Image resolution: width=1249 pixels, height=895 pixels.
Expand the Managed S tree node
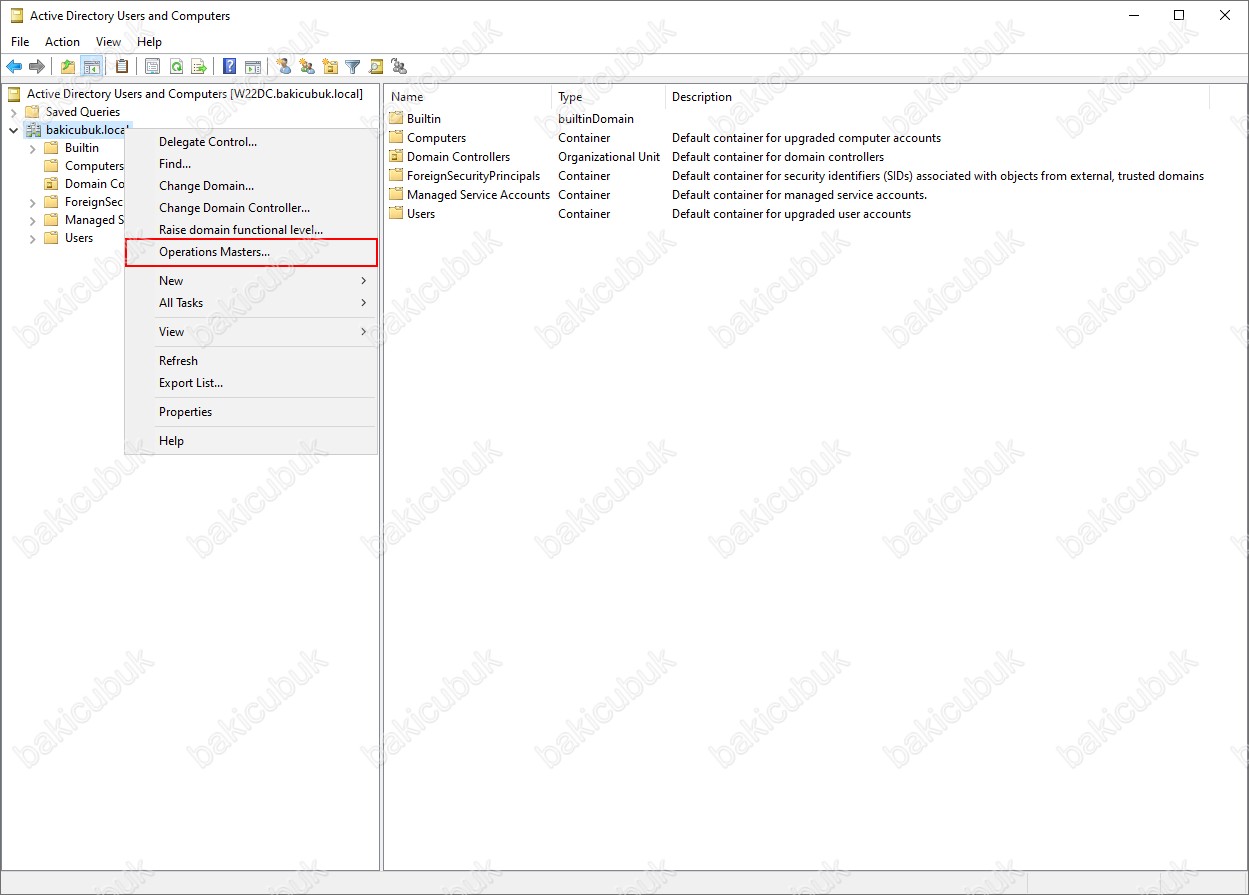click(33, 220)
